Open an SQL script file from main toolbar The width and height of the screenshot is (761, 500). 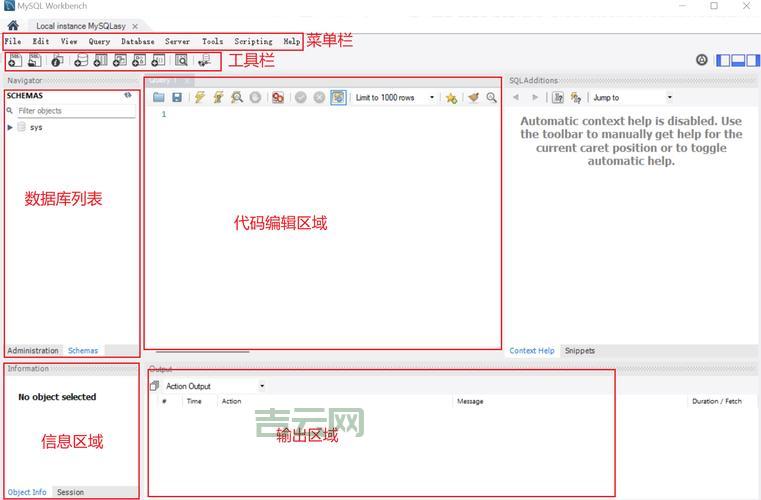34,61
